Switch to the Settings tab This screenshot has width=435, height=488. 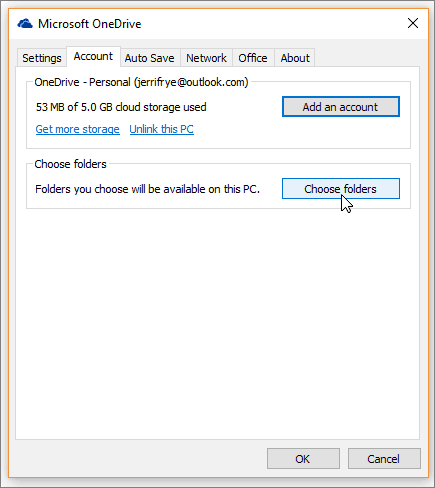click(x=42, y=58)
